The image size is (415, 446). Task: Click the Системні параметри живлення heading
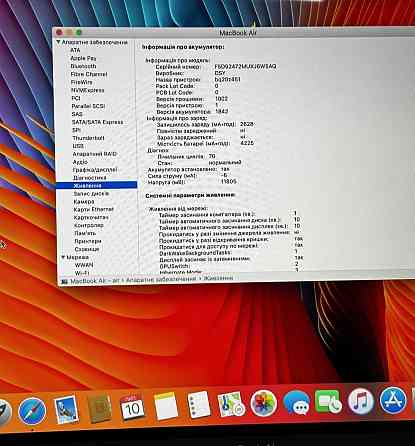[x=190, y=195]
